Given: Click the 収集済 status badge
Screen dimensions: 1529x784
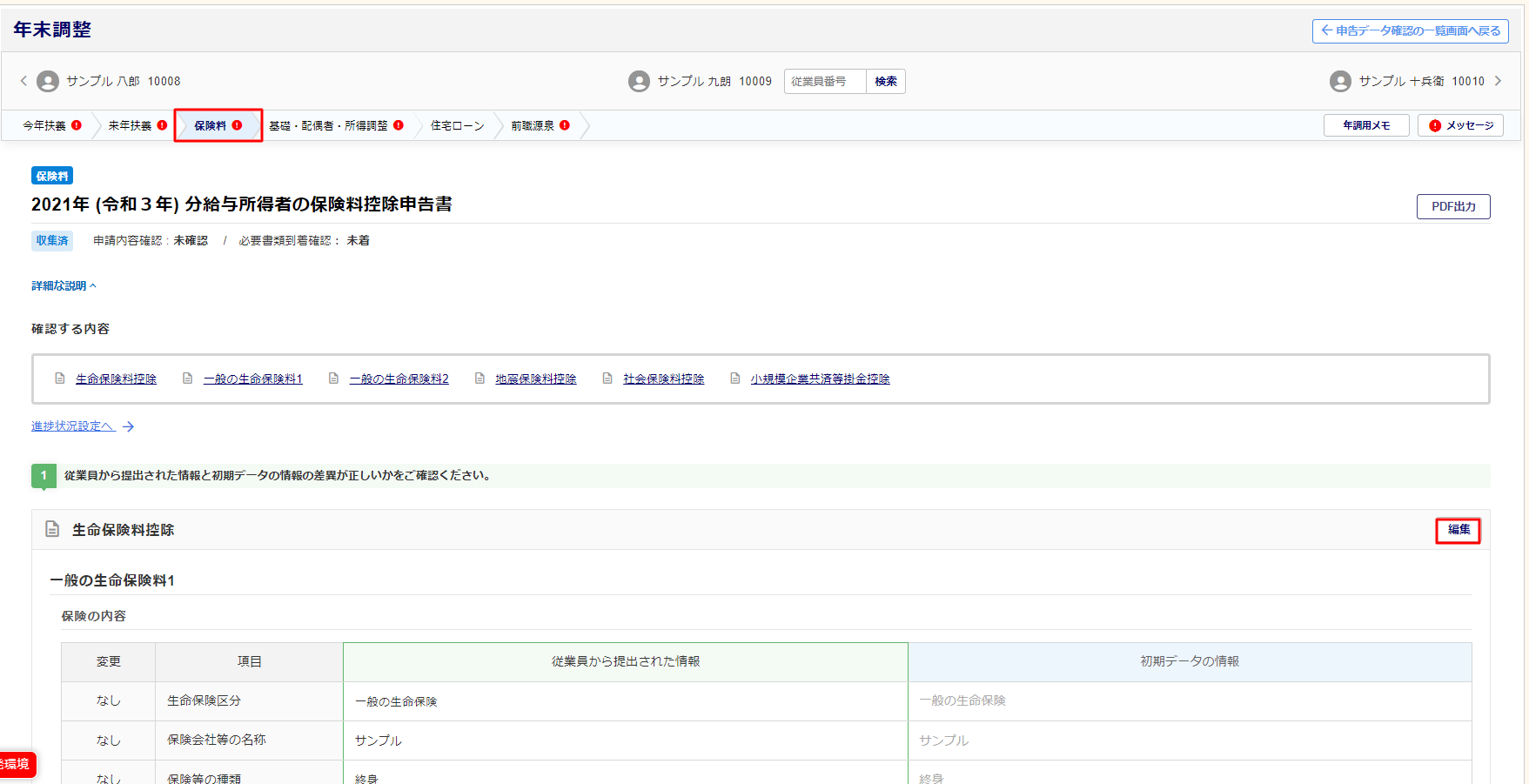Looking at the screenshot, I should (52, 241).
